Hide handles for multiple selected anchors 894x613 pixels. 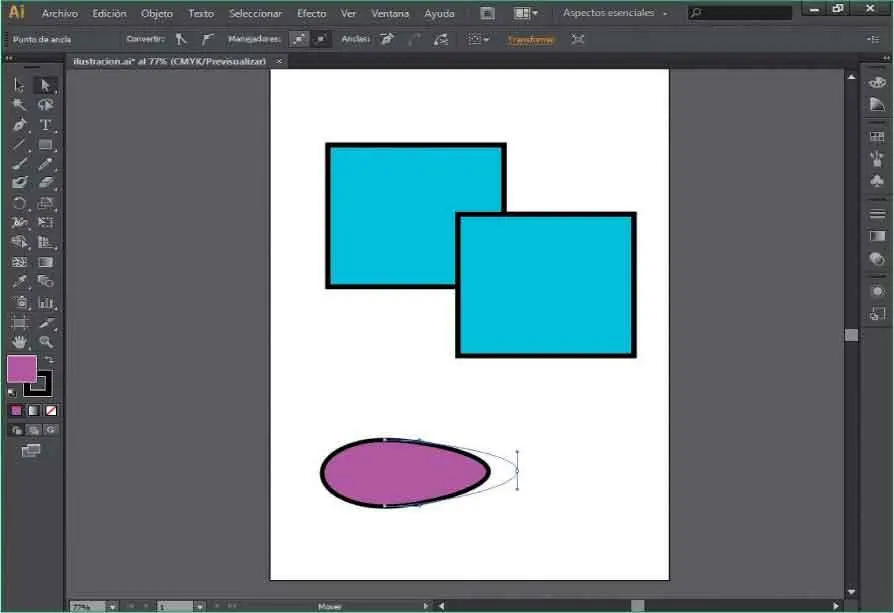click(321, 39)
